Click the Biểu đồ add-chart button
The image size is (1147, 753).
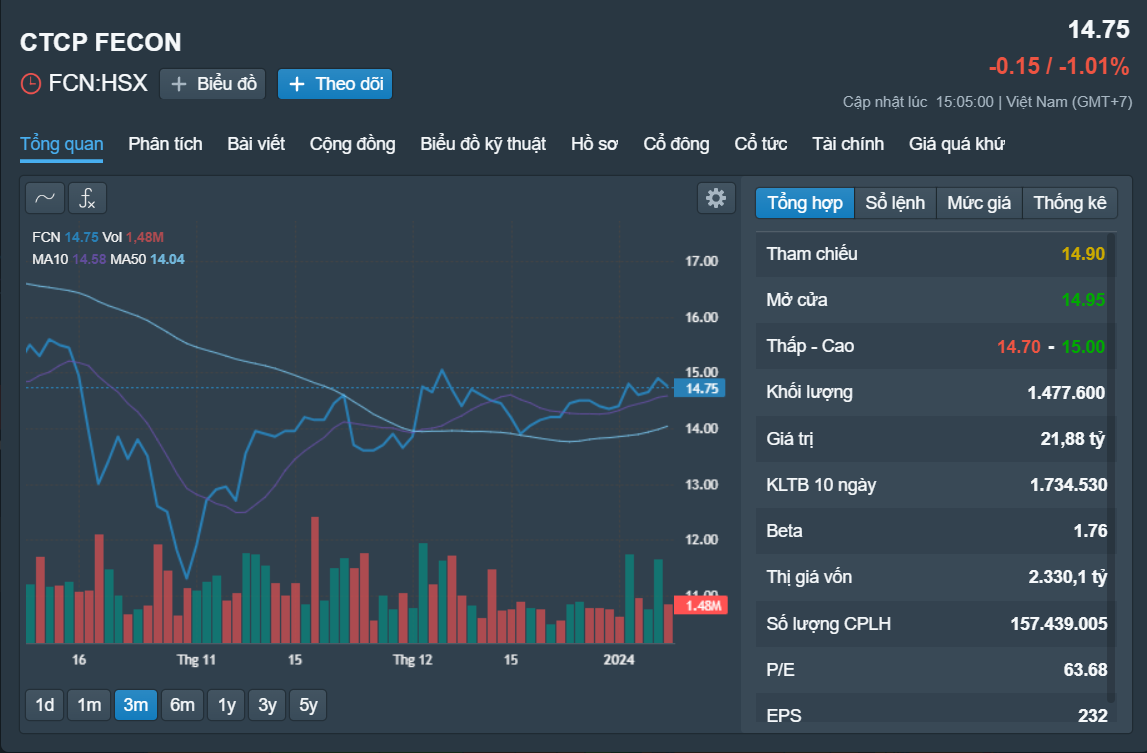[213, 84]
